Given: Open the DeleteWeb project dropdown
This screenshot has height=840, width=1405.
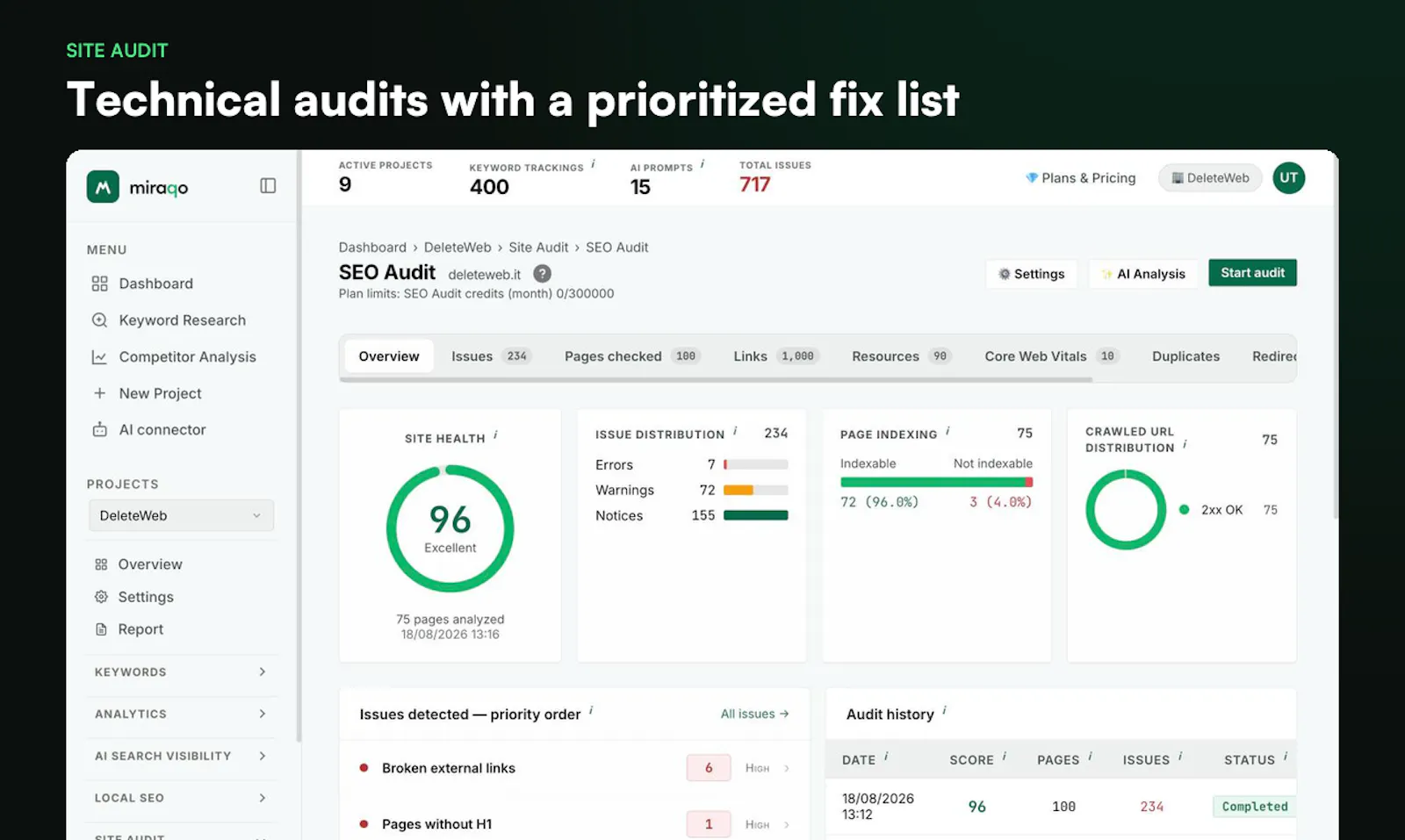Looking at the screenshot, I should tap(181, 515).
